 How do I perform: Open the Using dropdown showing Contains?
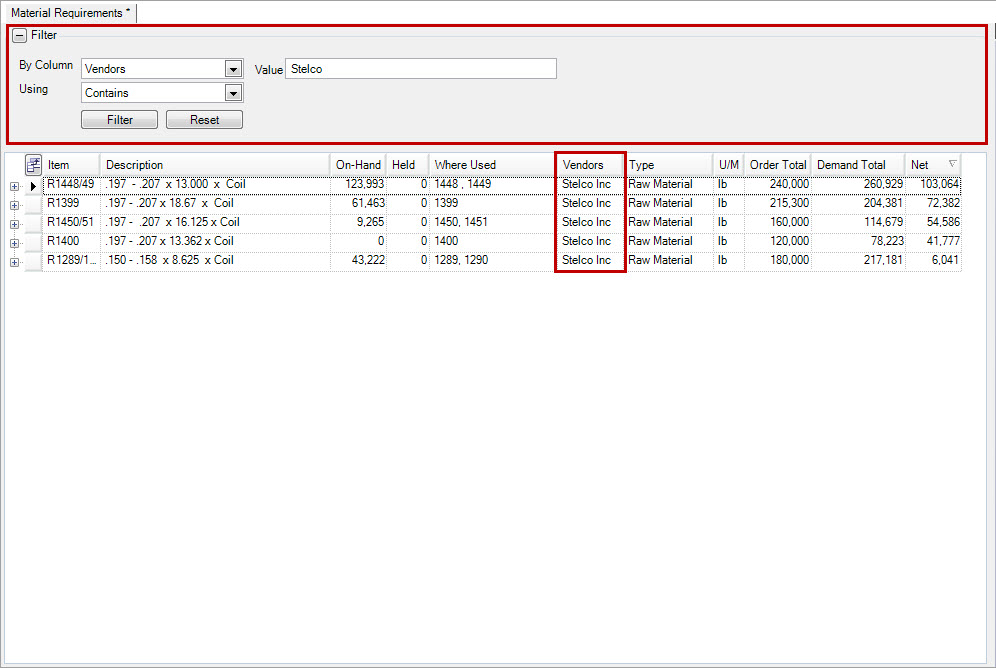pyautogui.click(x=234, y=93)
